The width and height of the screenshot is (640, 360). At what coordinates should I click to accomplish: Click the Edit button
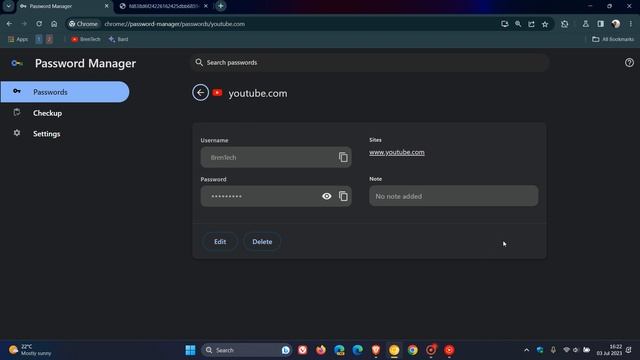220,242
